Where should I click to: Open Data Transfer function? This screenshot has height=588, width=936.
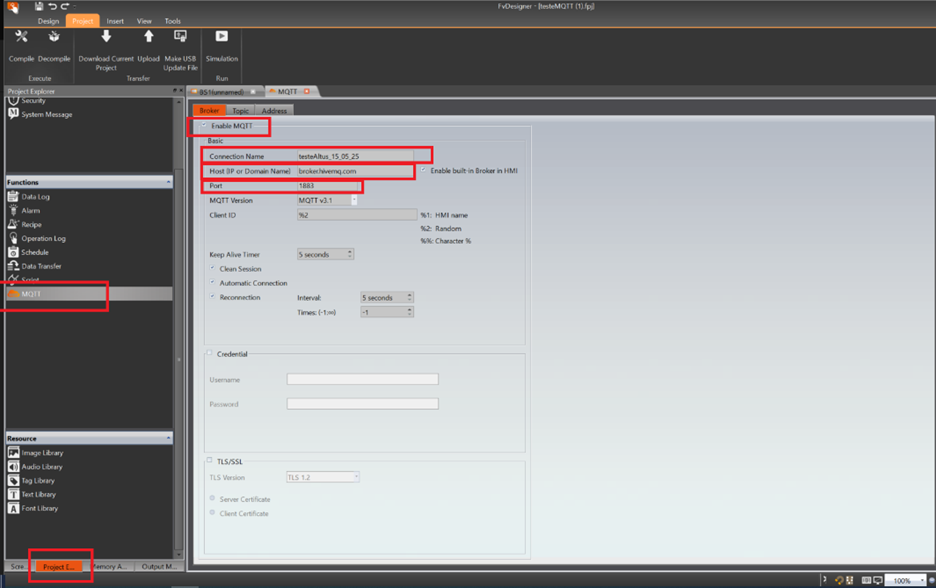[35, 266]
